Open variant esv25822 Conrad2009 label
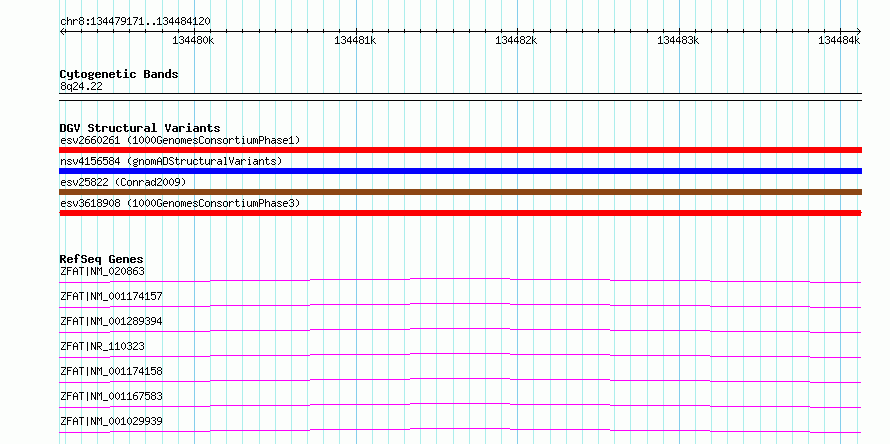This screenshot has height=444, width=890. click(x=123, y=182)
